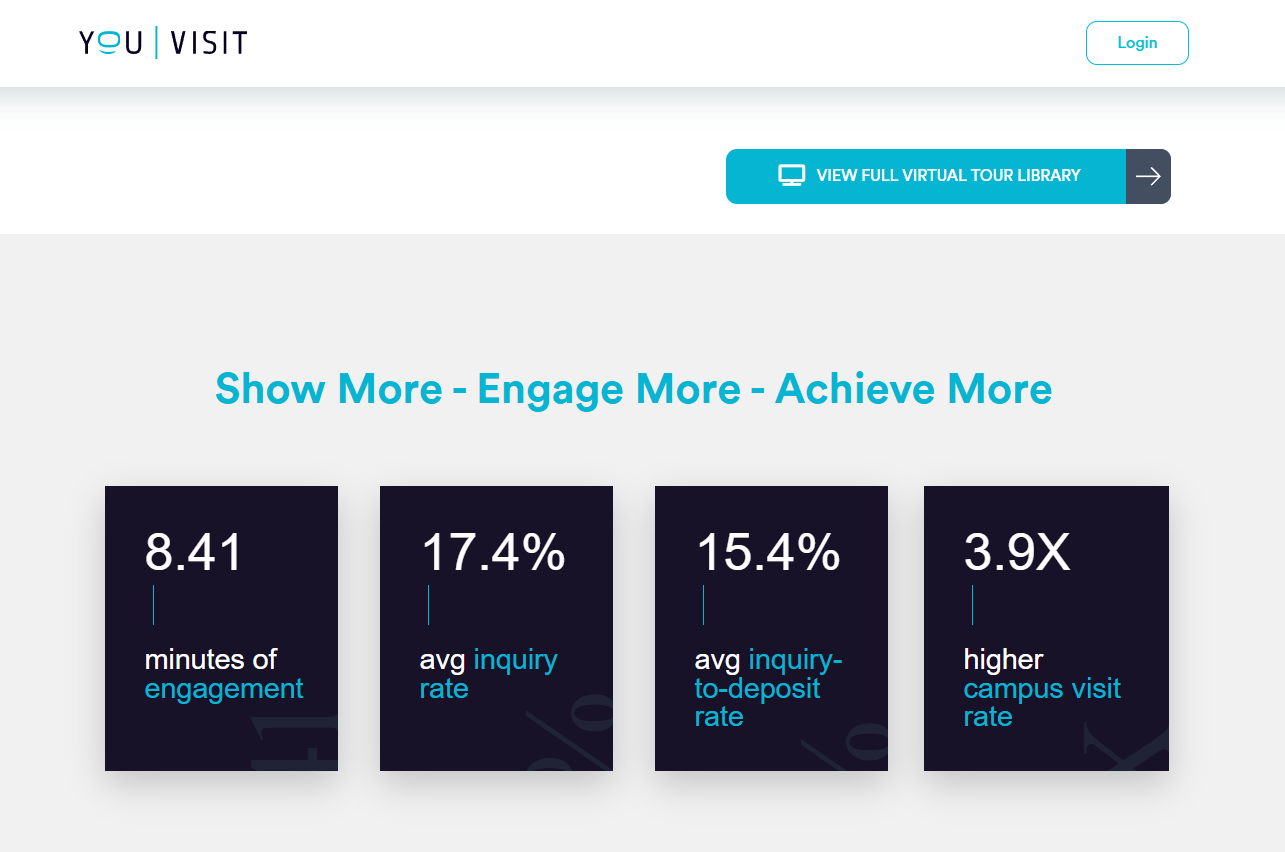The width and height of the screenshot is (1285, 852).
Task: Click the monitor icon on the tour library button
Action: [x=791, y=176]
